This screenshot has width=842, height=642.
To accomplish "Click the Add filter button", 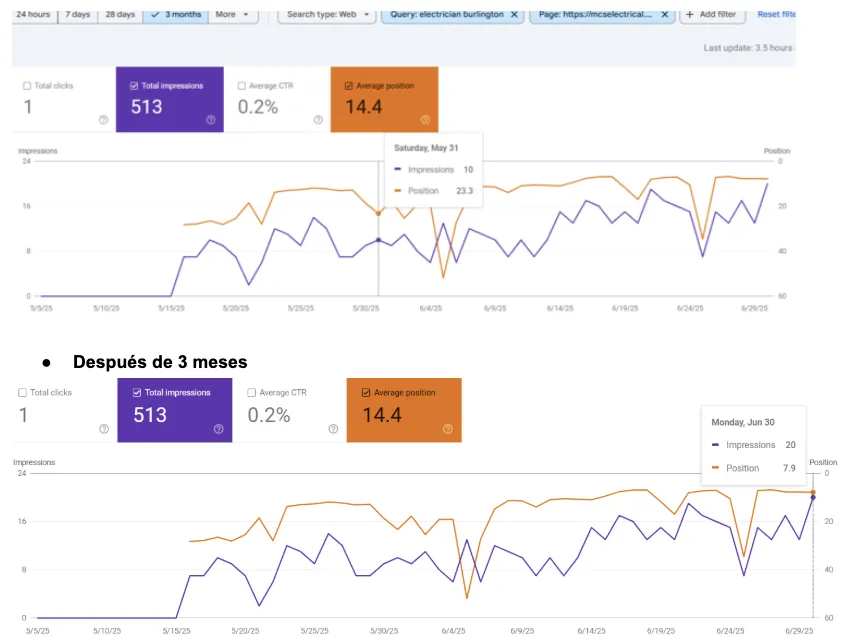I will click(712, 14).
